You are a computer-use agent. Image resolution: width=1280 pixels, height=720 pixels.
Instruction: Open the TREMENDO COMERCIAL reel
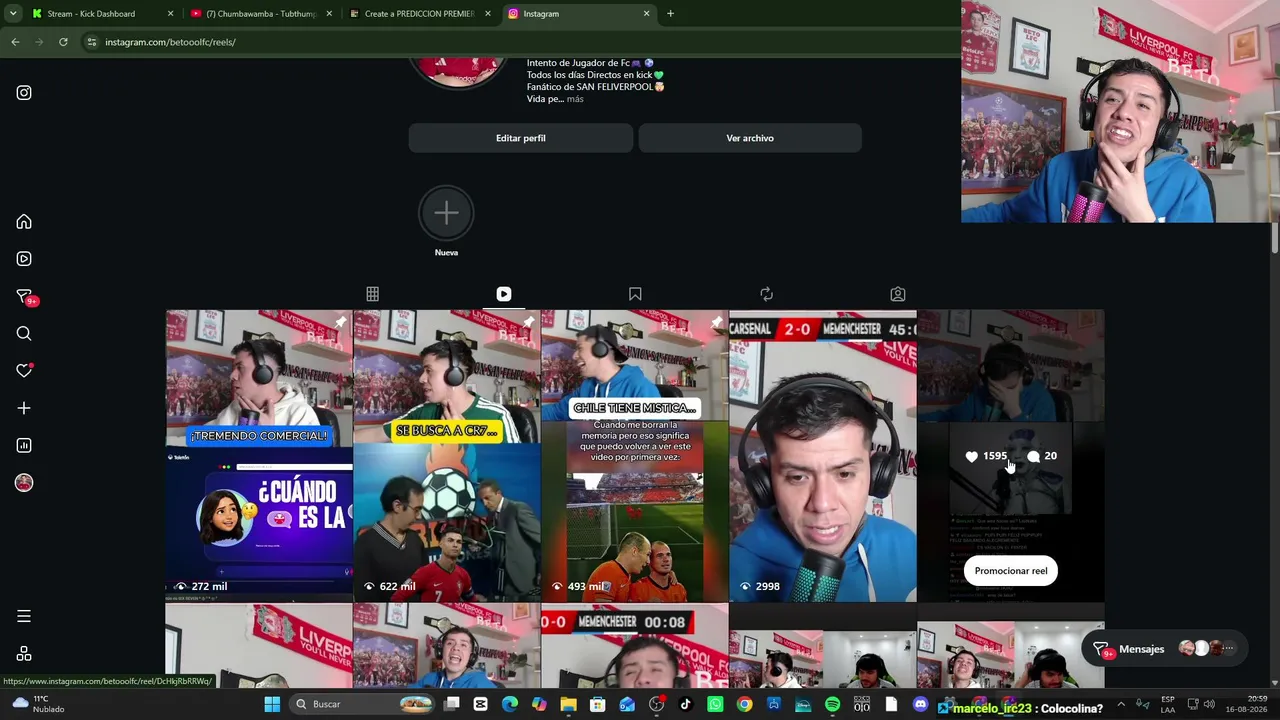(259, 456)
